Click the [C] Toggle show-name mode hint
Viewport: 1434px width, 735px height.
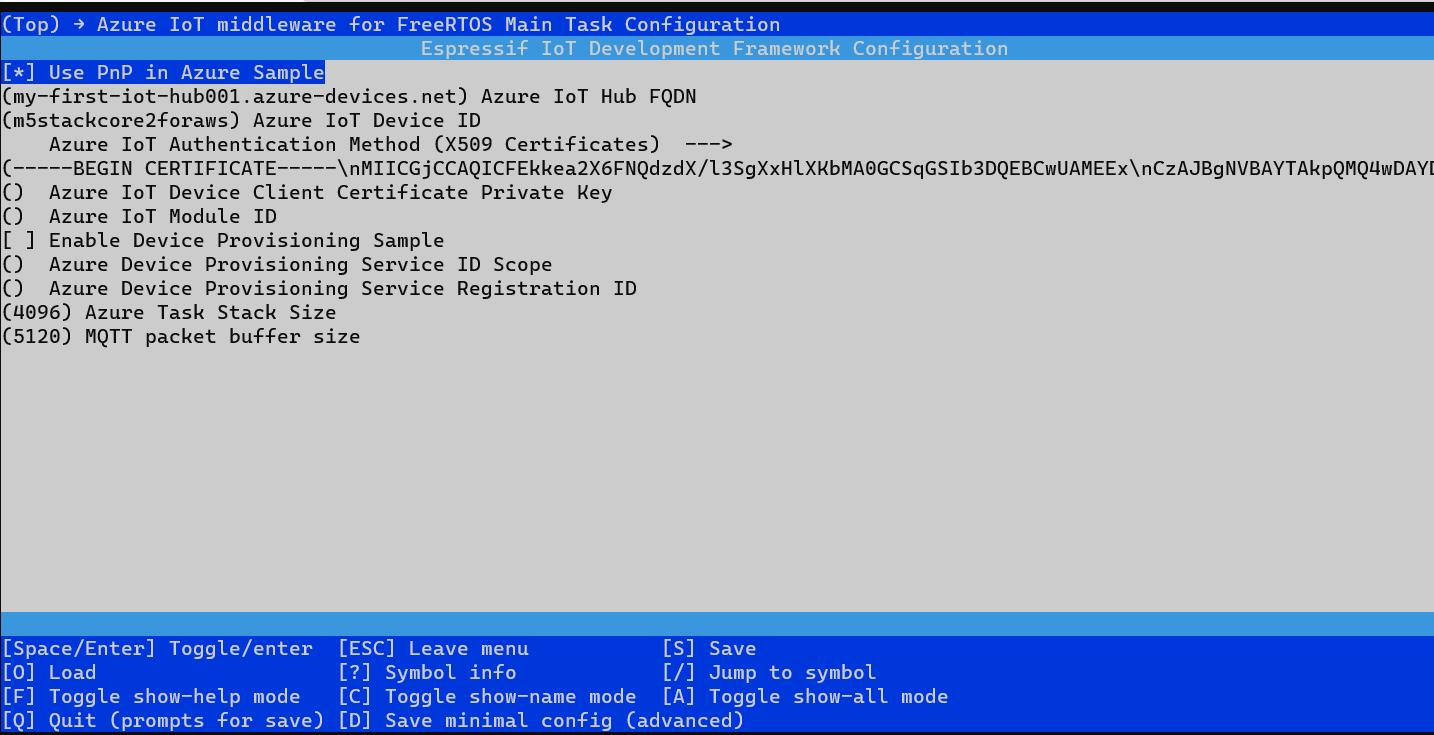click(x=487, y=696)
